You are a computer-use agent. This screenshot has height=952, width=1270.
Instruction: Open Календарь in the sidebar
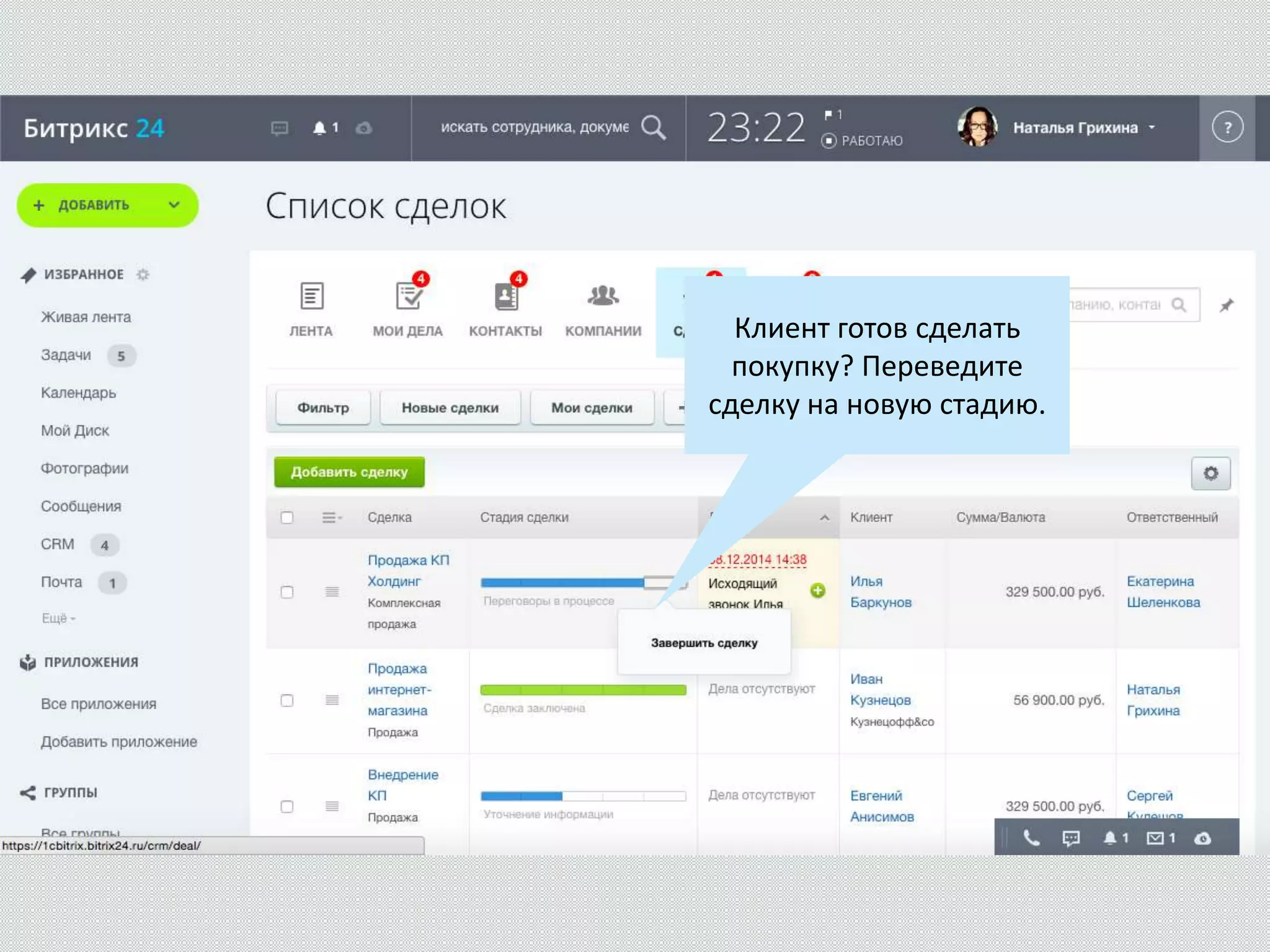78,393
